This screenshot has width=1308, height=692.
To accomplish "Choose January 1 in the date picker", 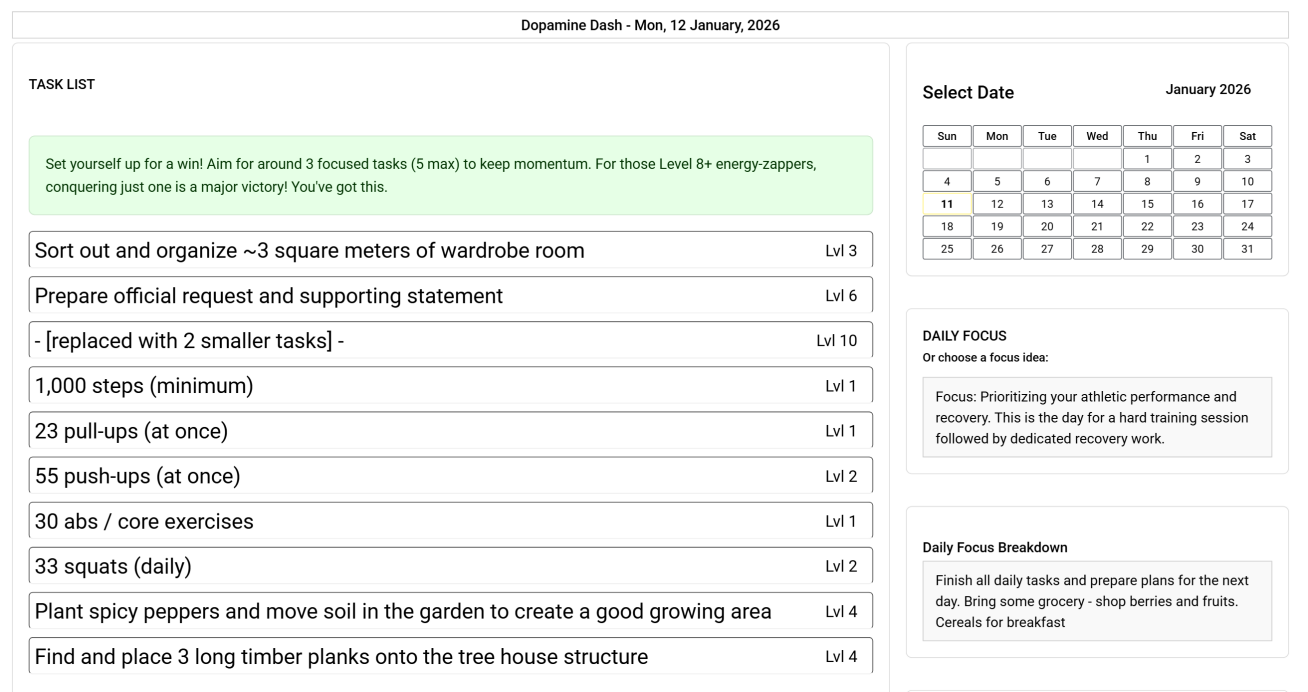I will pyautogui.click(x=1147, y=159).
